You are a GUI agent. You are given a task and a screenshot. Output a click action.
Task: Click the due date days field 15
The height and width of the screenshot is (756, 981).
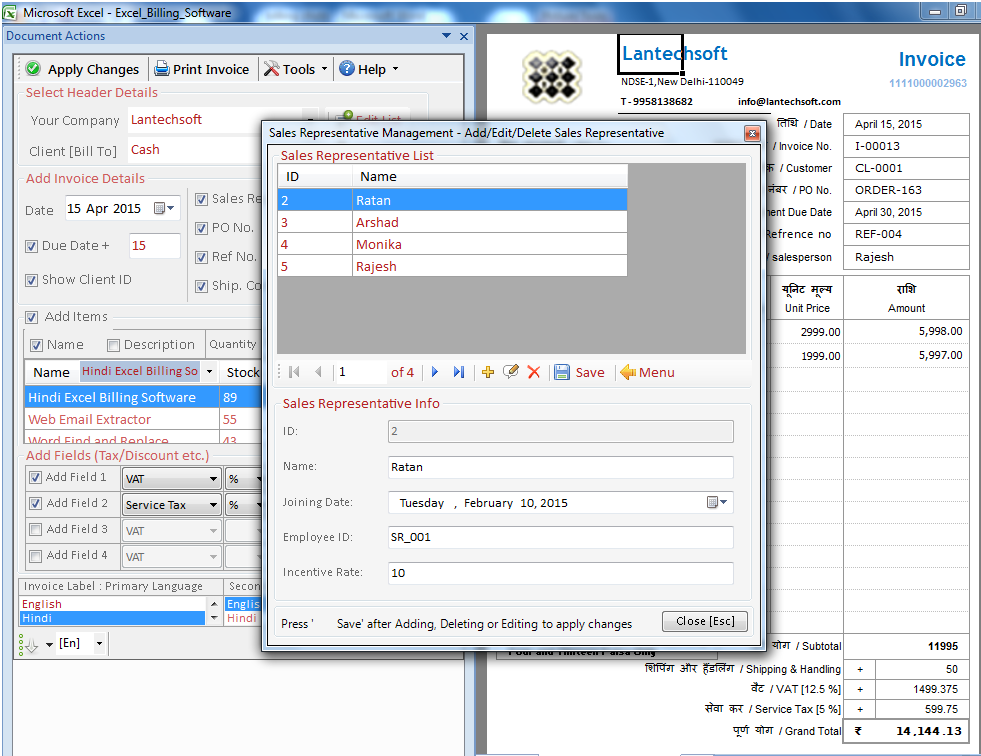click(155, 245)
